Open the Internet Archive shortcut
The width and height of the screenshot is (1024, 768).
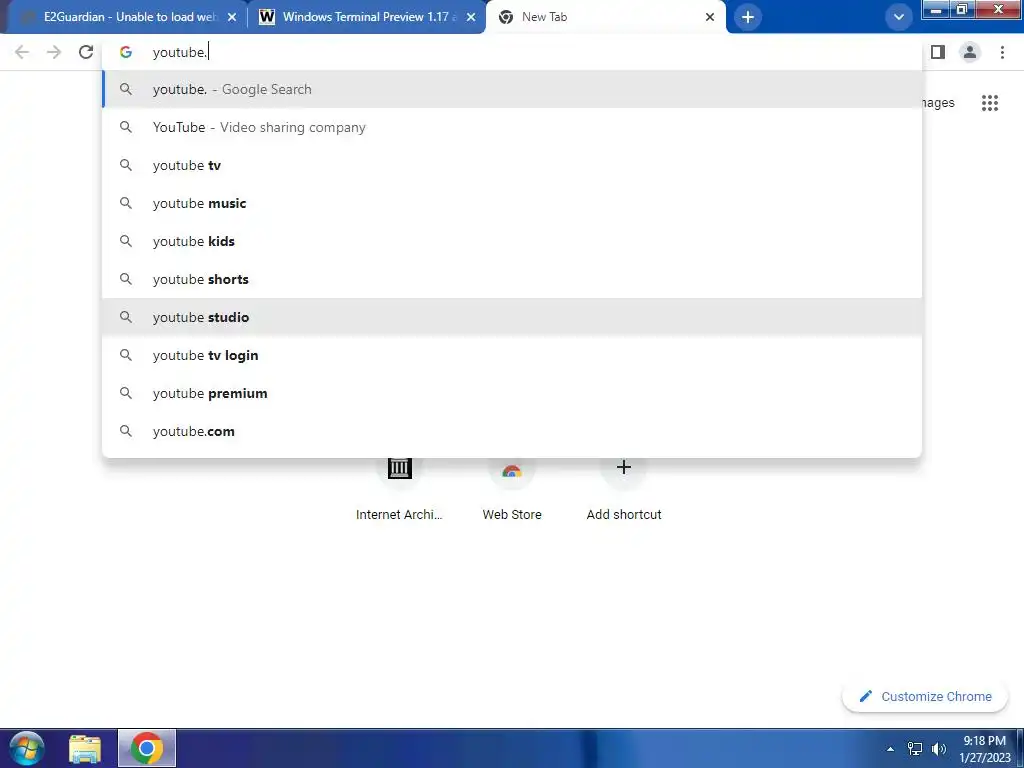pyautogui.click(x=399, y=490)
